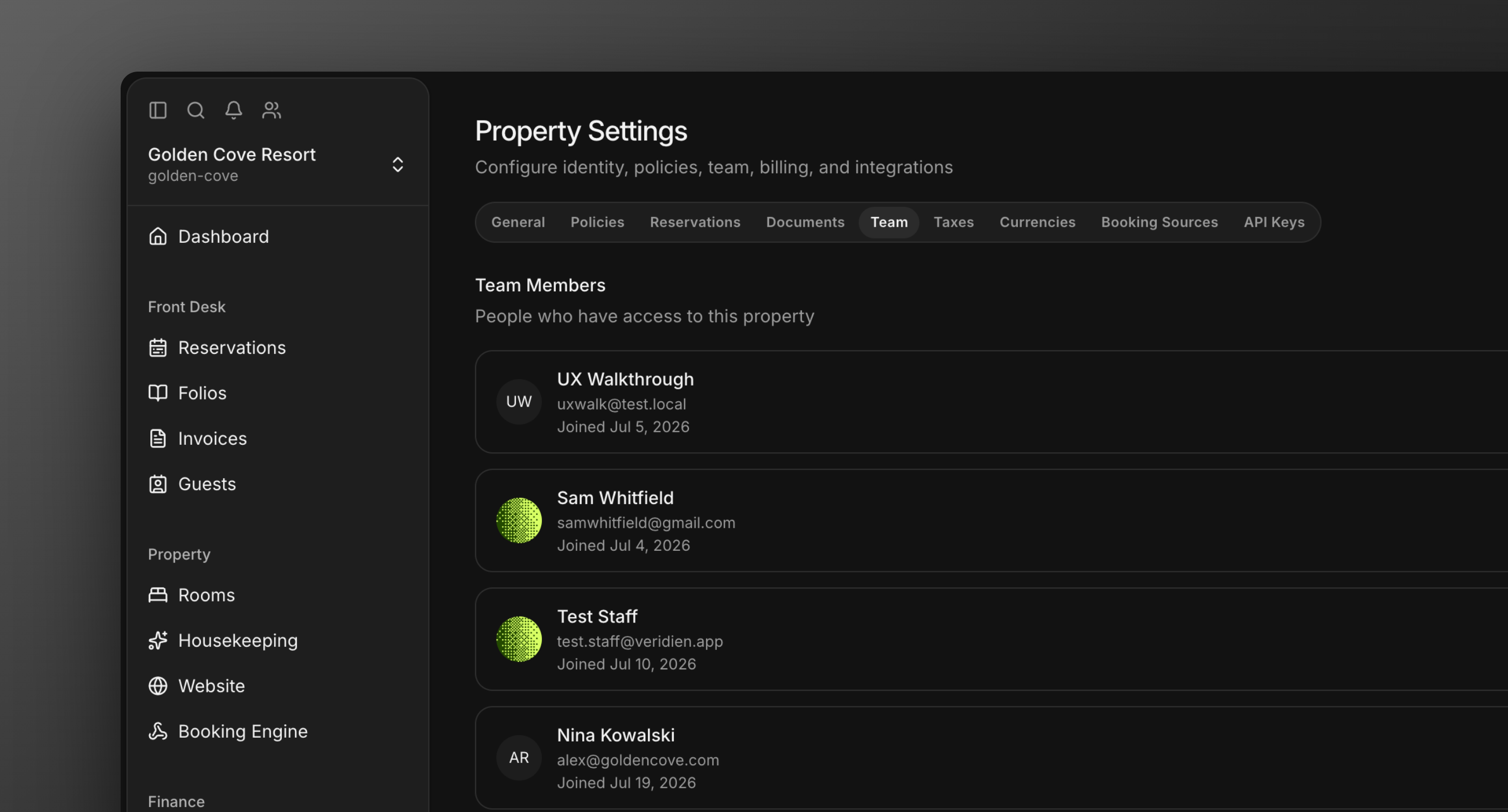Click the AR avatar for Nina Kowalski
The height and width of the screenshot is (812, 1508).
(519, 758)
